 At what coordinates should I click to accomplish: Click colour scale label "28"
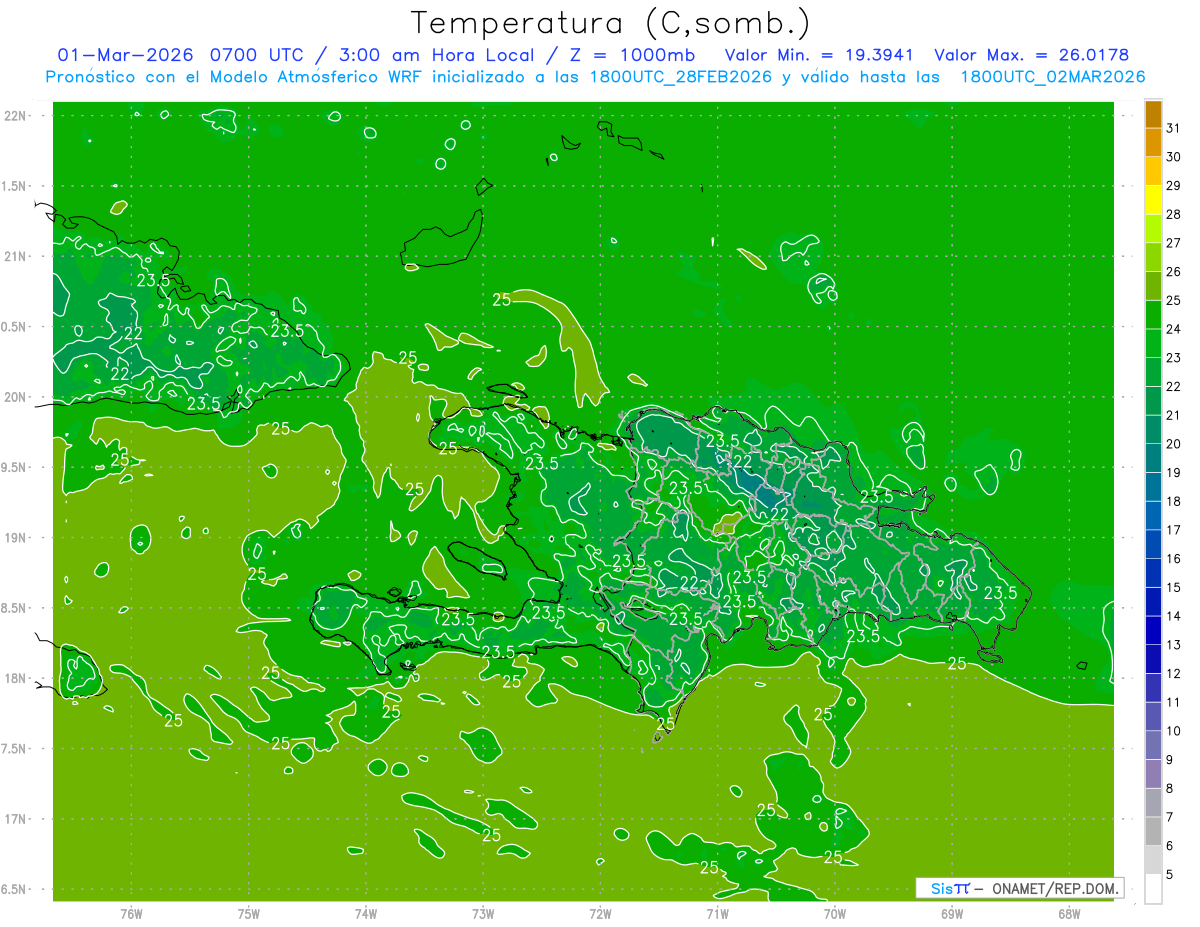coord(1174,214)
